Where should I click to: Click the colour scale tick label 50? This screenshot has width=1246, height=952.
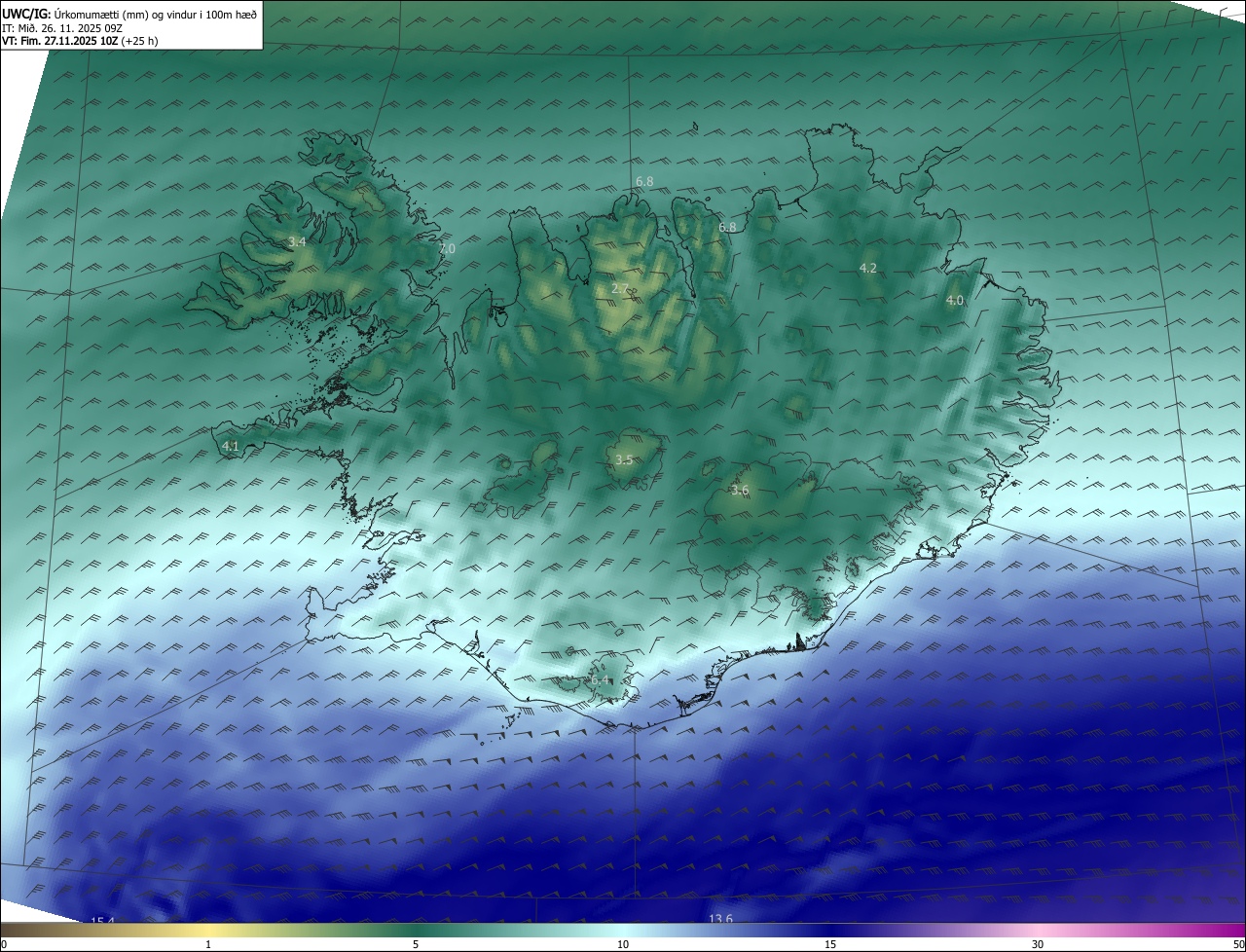click(1238, 944)
